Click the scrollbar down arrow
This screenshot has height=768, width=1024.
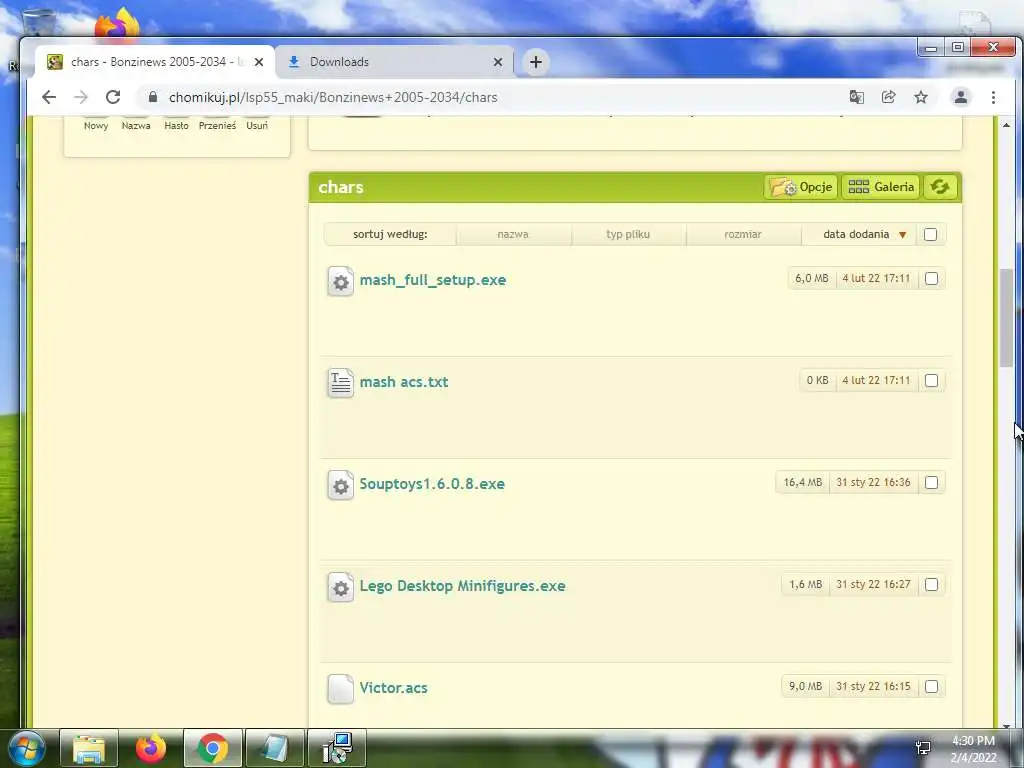pyautogui.click(x=1006, y=725)
